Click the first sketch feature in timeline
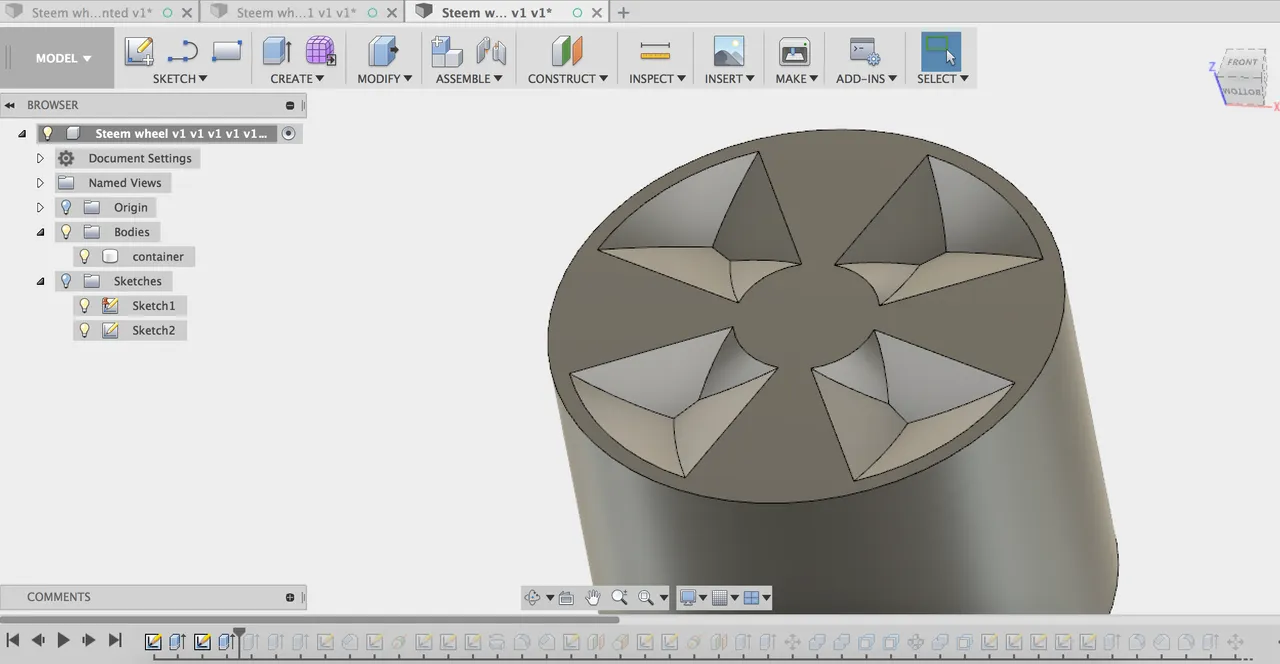This screenshot has width=1280, height=664. point(153,641)
